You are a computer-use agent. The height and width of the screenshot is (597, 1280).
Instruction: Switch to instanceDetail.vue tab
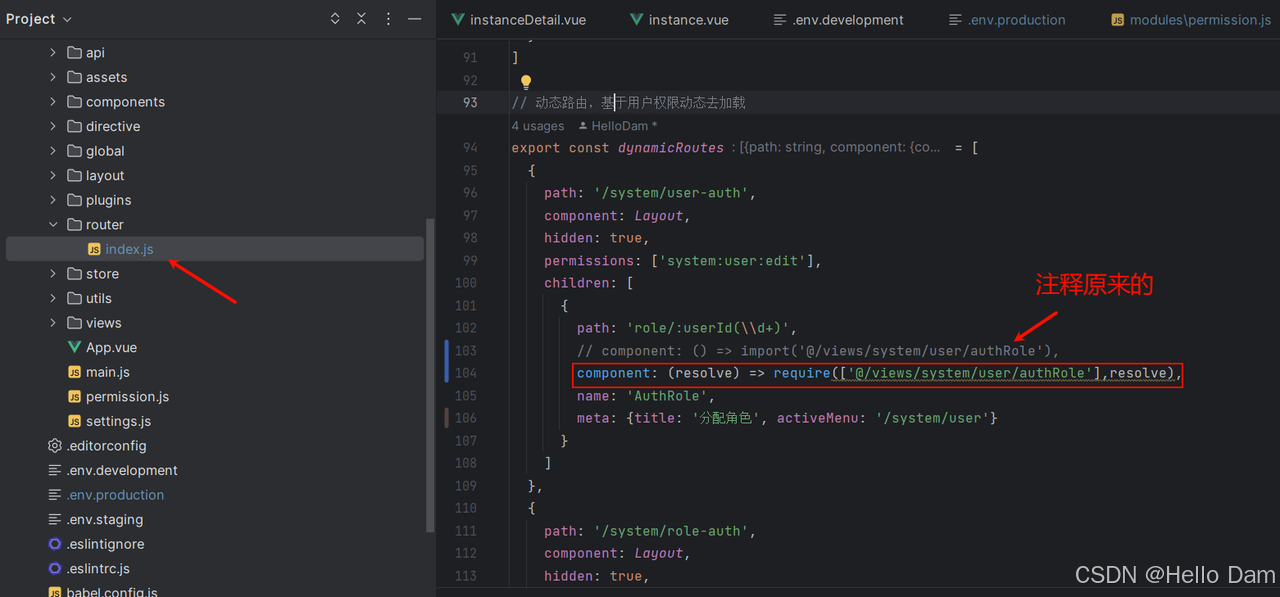tap(518, 20)
